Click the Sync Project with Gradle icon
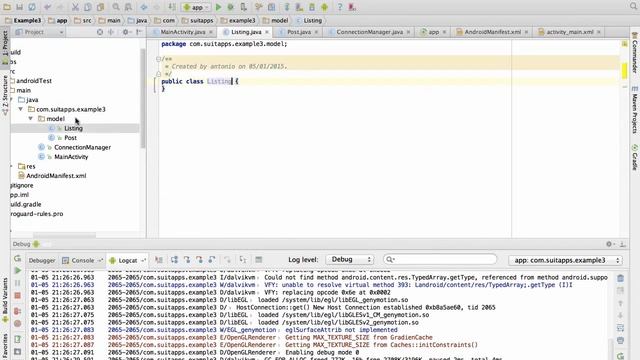The width and height of the screenshot is (640, 360). 287,7
